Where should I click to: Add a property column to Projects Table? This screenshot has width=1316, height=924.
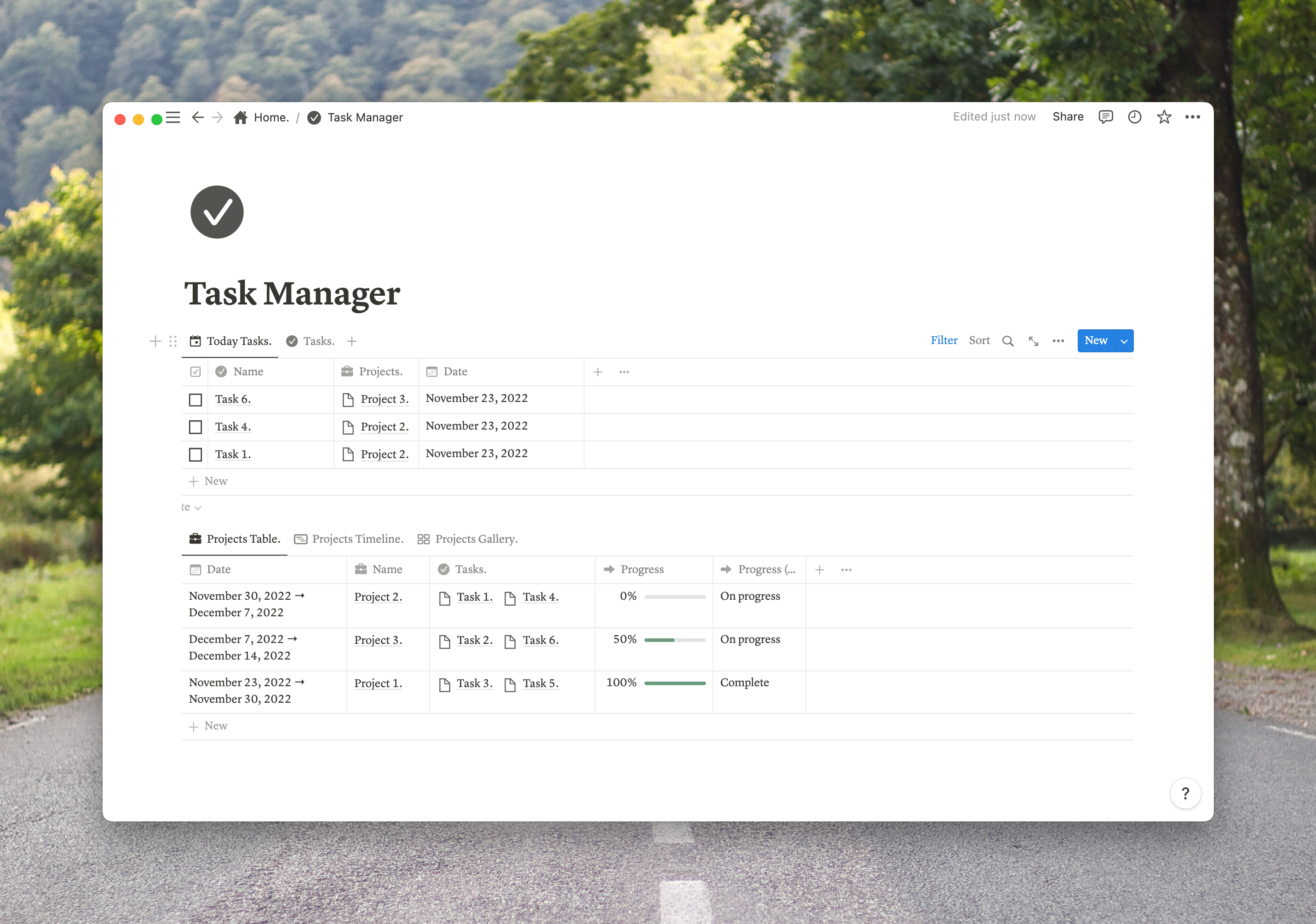tap(820, 570)
